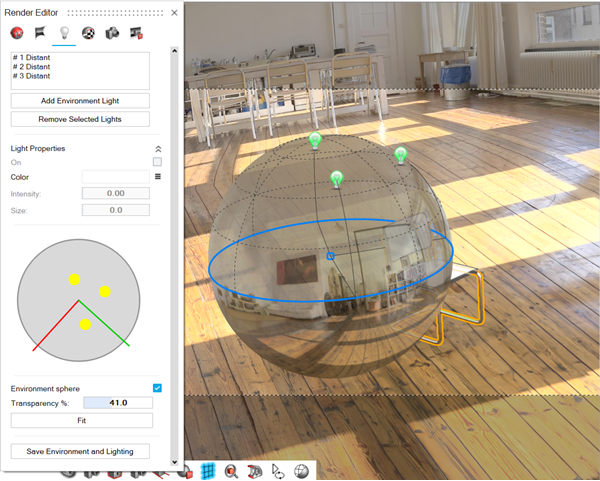This screenshot has height=481, width=600.
Task: Click the cursor rotate icon in bottom toolbar
Action: (x=279, y=471)
